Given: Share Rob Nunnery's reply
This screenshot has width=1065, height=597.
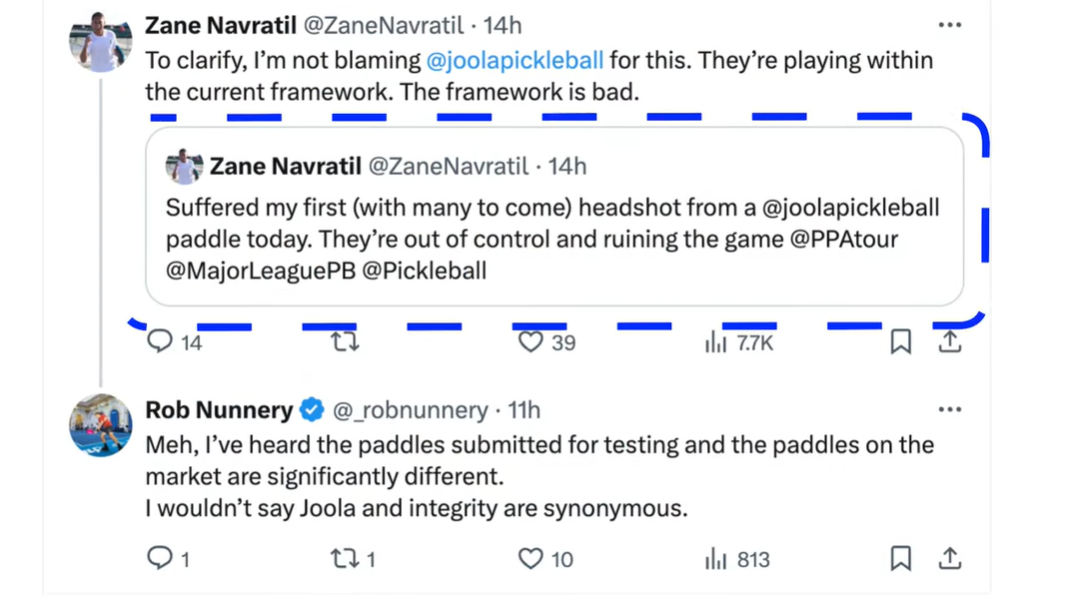Looking at the screenshot, I should [x=950, y=558].
